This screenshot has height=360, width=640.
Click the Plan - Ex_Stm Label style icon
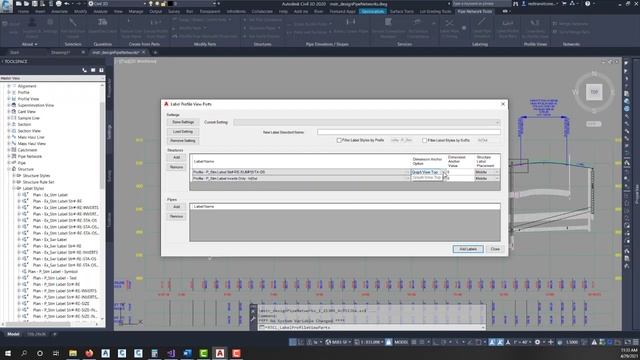26,195
